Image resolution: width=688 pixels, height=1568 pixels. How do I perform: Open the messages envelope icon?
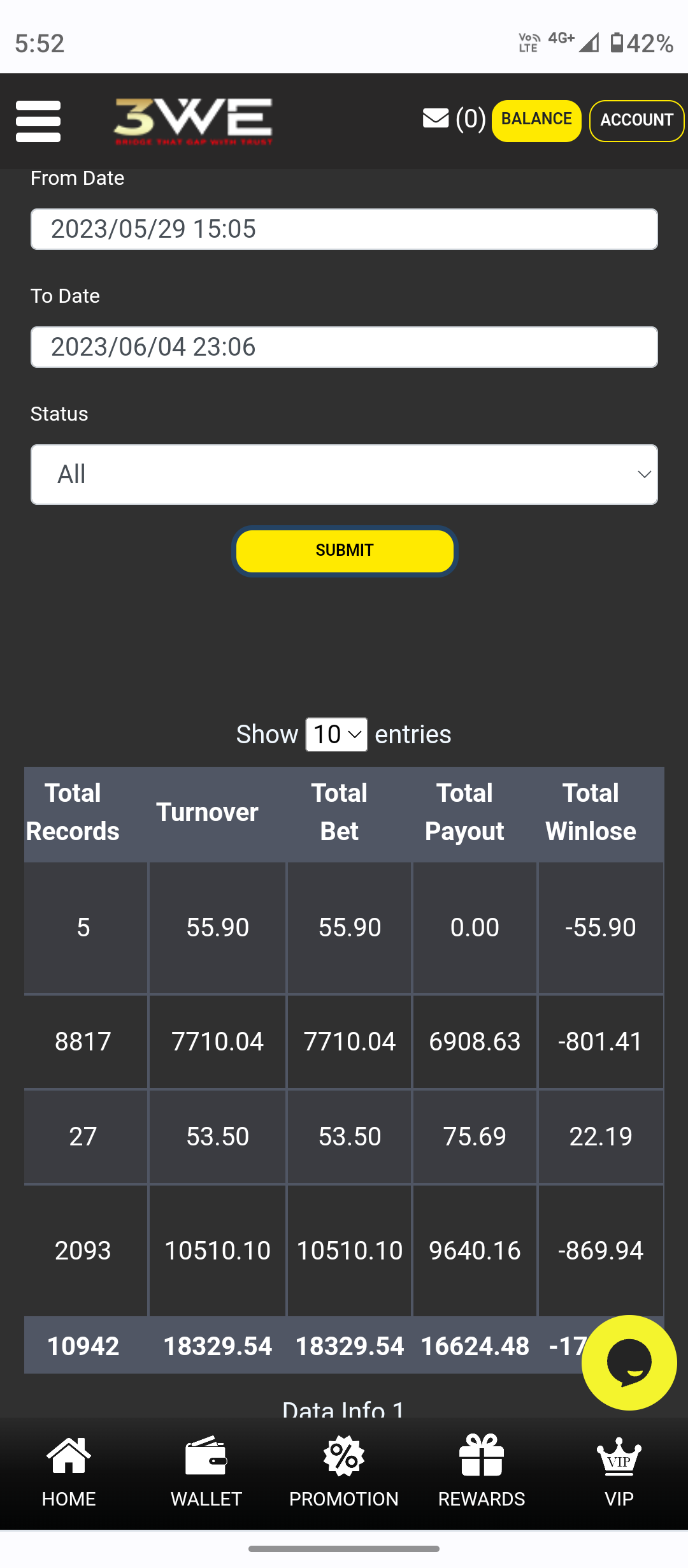pos(436,119)
